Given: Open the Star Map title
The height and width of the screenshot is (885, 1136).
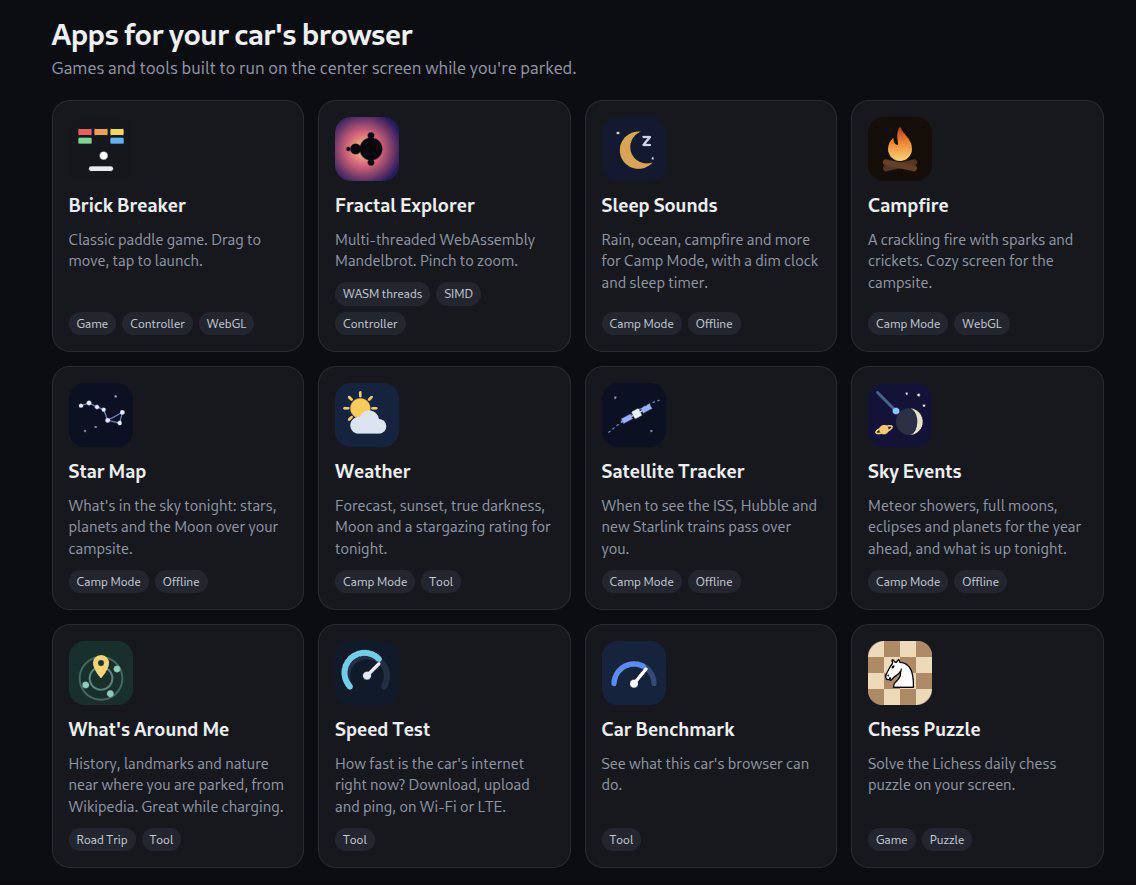Looking at the screenshot, I should 107,471.
